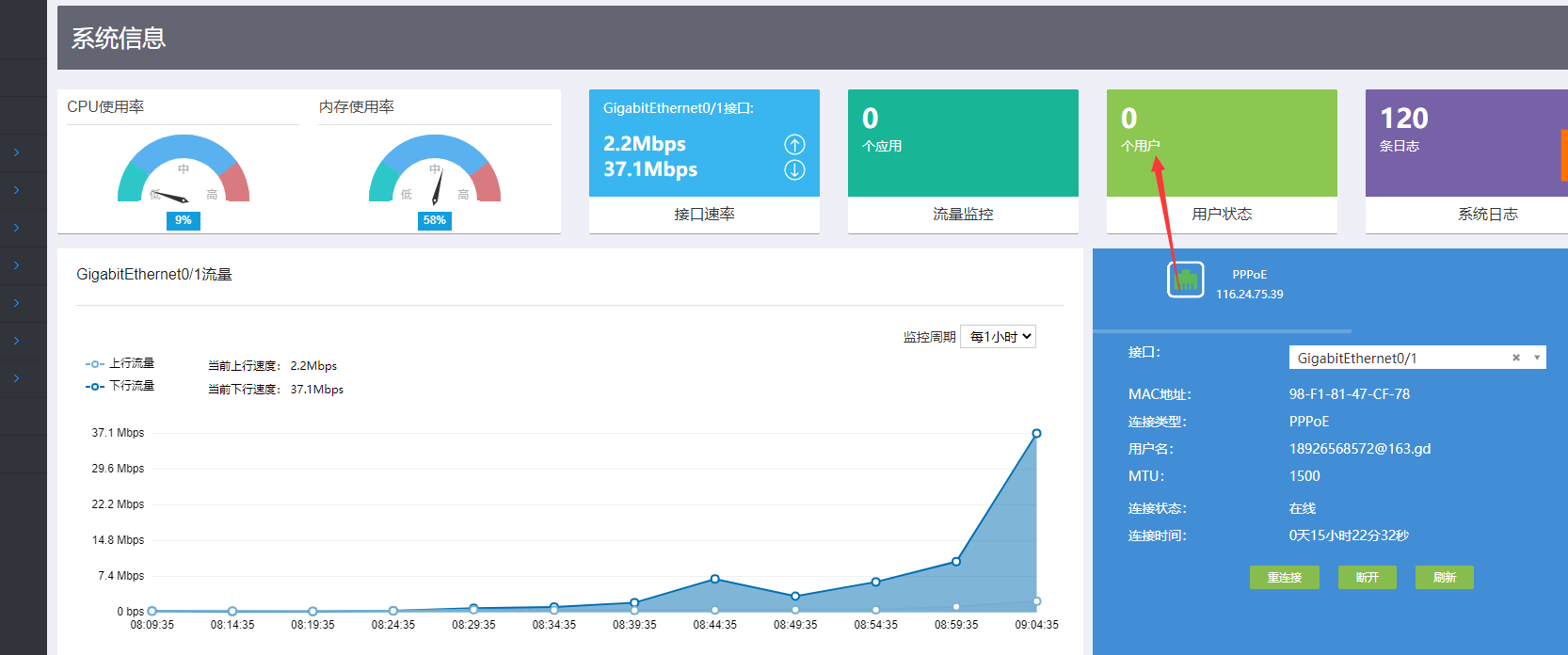Image resolution: width=1568 pixels, height=655 pixels.
Task: Open the 用户状态 card label
Action: pyautogui.click(x=1222, y=215)
